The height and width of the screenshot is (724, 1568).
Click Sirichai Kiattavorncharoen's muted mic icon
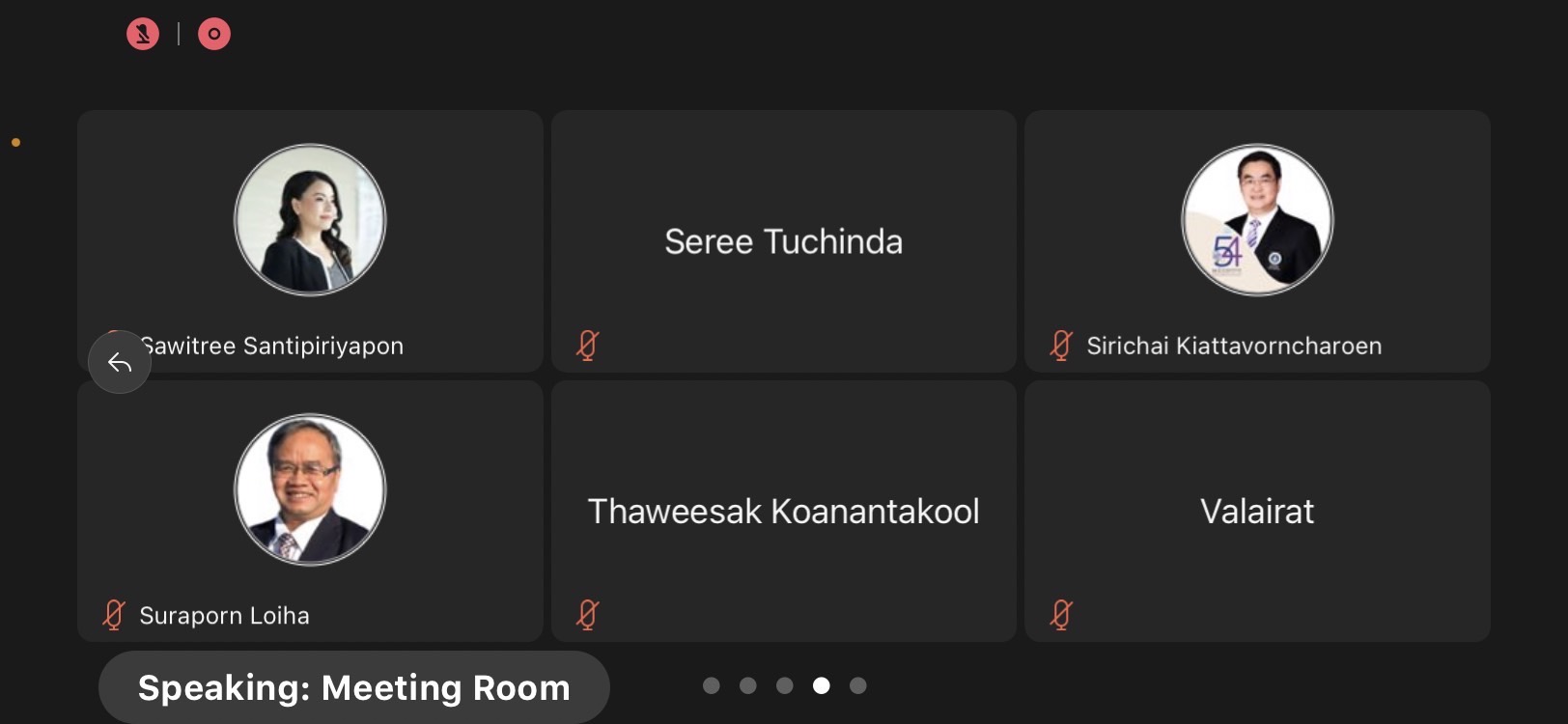pyautogui.click(x=1061, y=345)
